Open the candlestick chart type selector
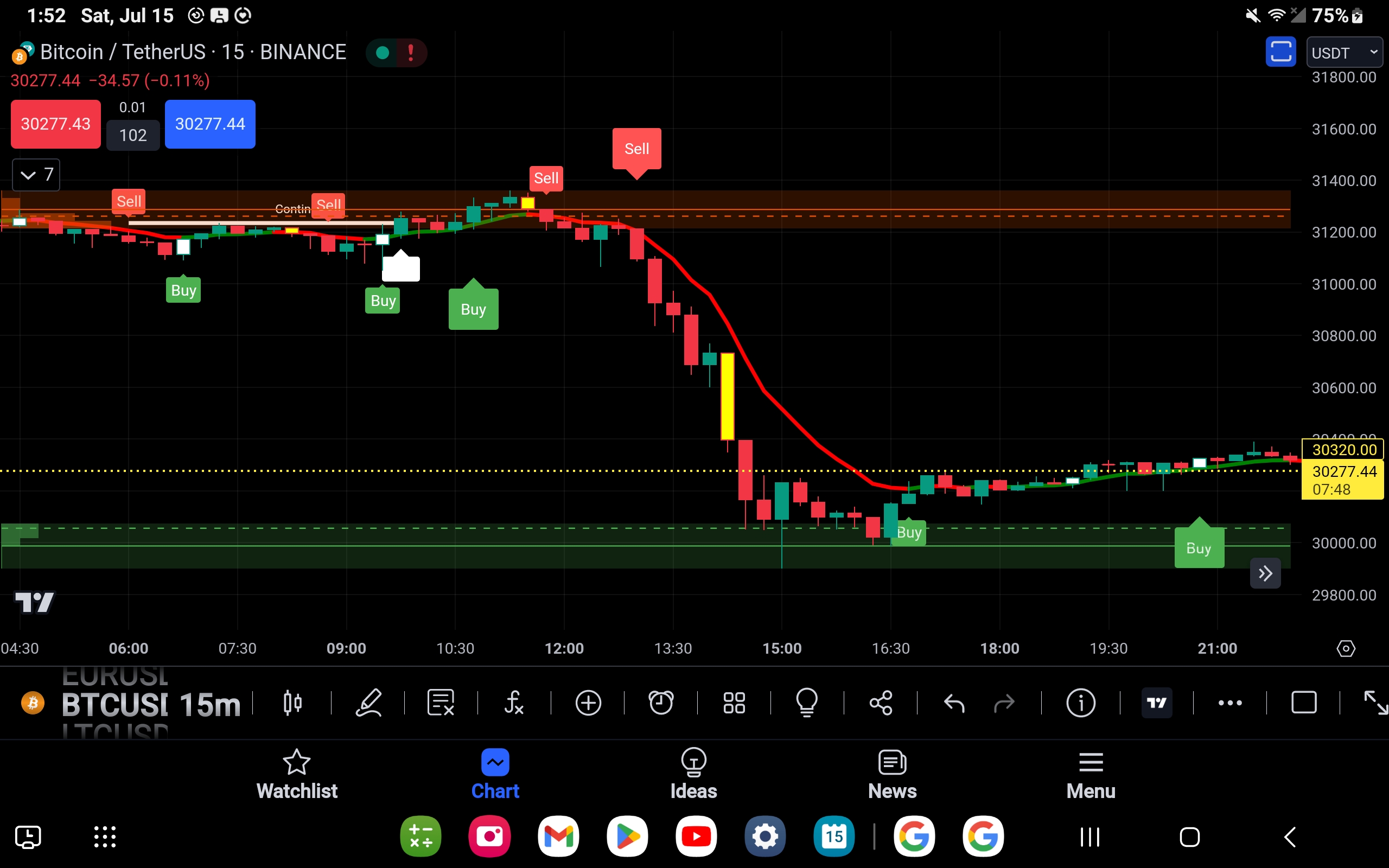1389x868 pixels. tap(292, 703)
